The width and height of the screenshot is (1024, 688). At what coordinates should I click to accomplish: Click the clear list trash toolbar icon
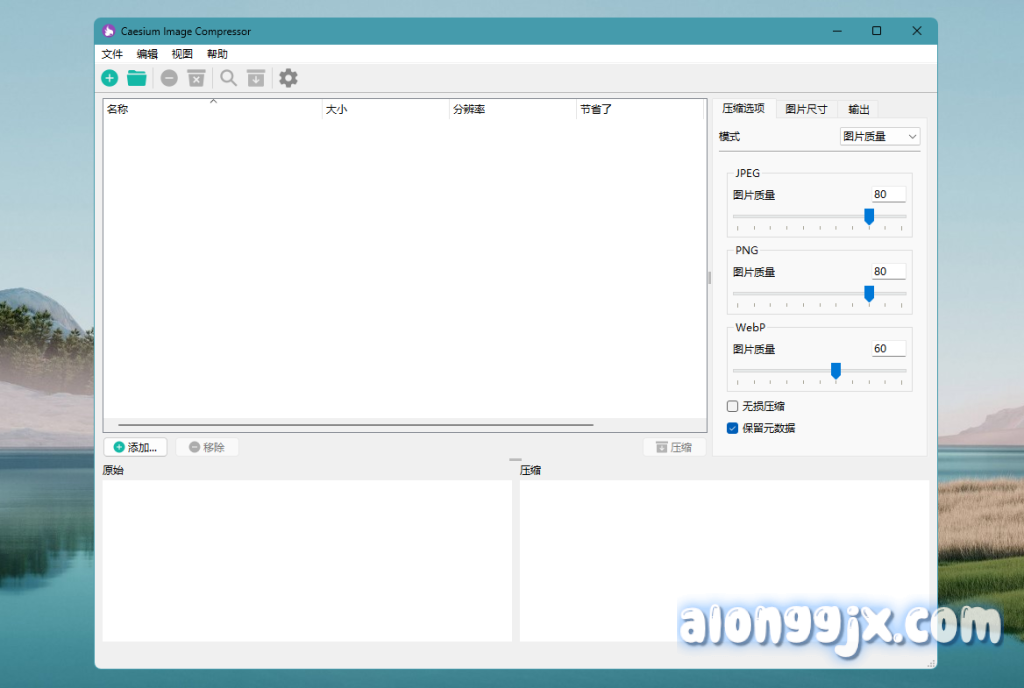click(196, 78)
